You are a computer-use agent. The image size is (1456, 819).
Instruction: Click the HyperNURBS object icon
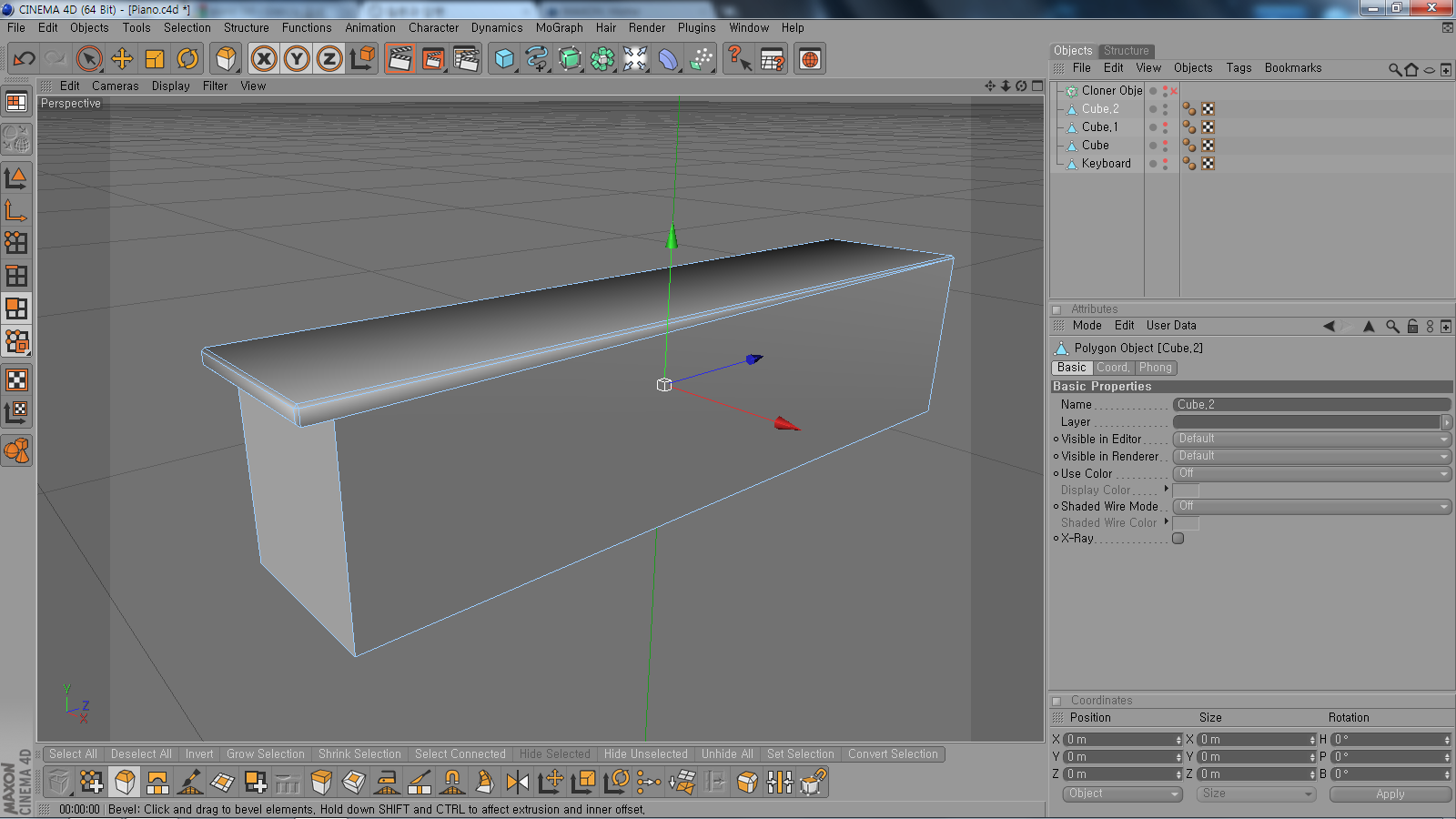(x=570, y=59)
